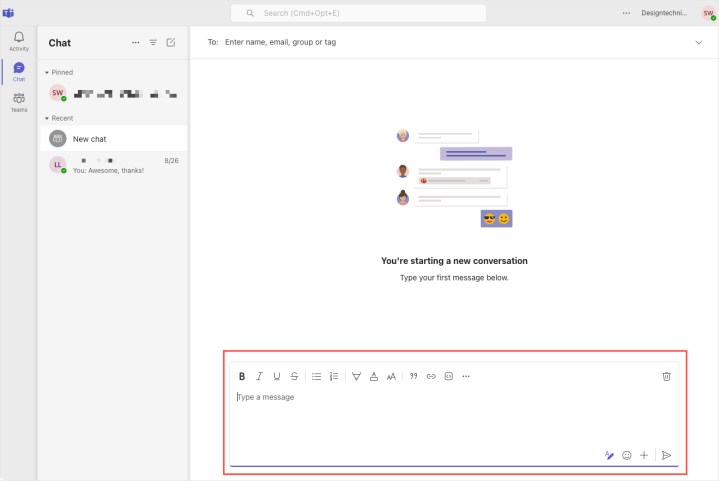Toggle strikethrough formatting
Viewport: 719px width, 481px height.
(294, 376)
